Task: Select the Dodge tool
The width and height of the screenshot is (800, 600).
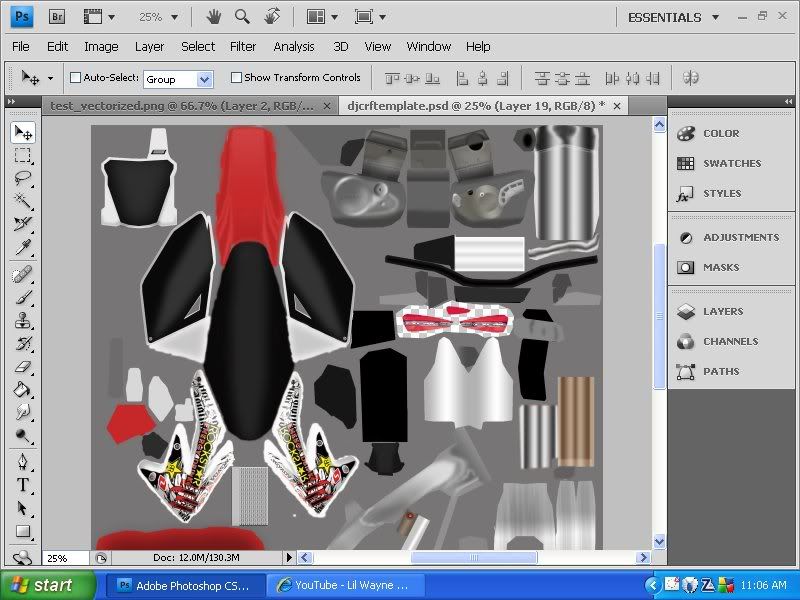Action: [x=23, y=435]
